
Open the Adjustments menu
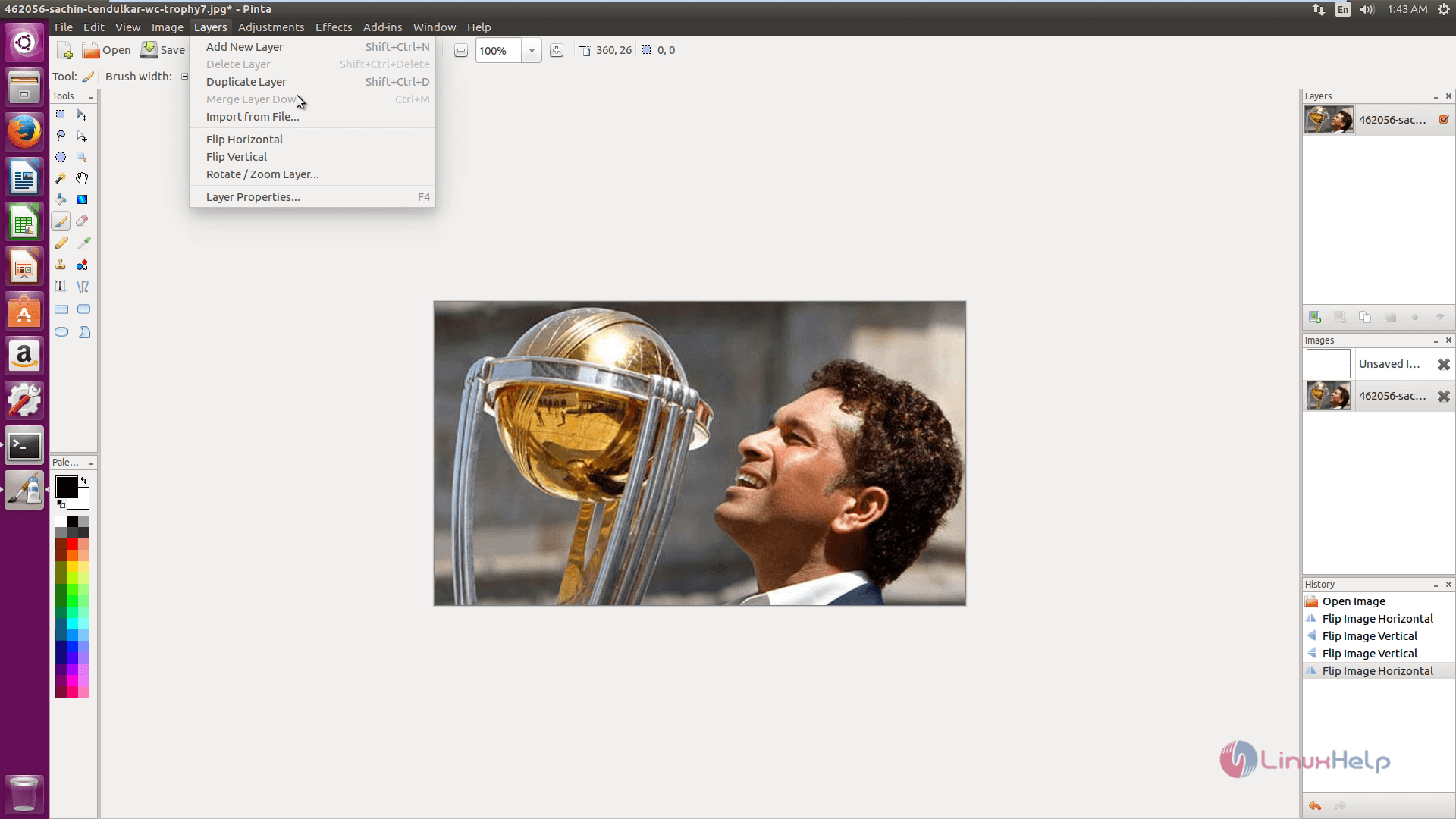tap(271, 27)
